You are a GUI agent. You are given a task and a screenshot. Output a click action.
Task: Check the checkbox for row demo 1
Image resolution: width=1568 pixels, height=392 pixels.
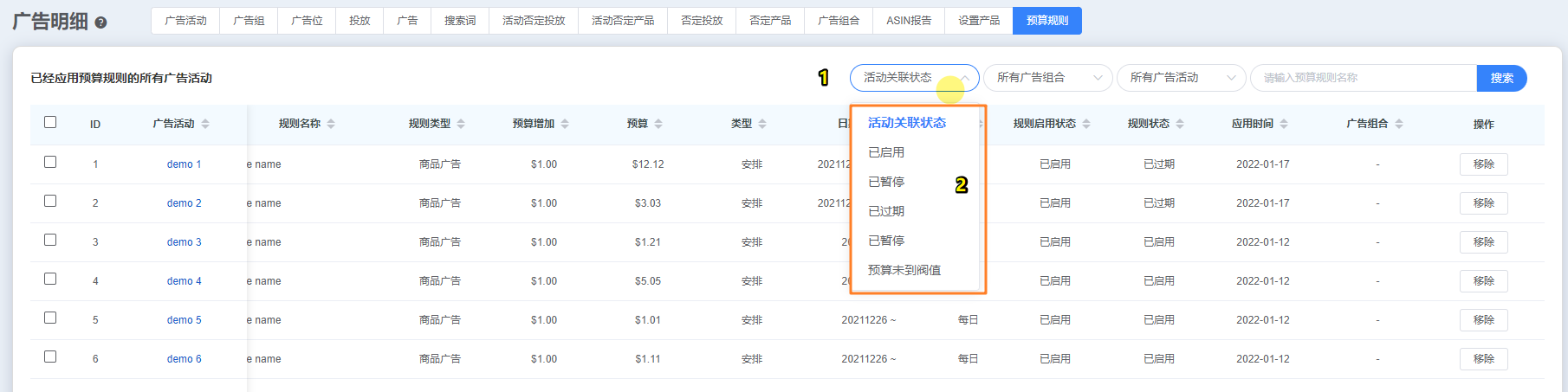click(x=50, y=162)
